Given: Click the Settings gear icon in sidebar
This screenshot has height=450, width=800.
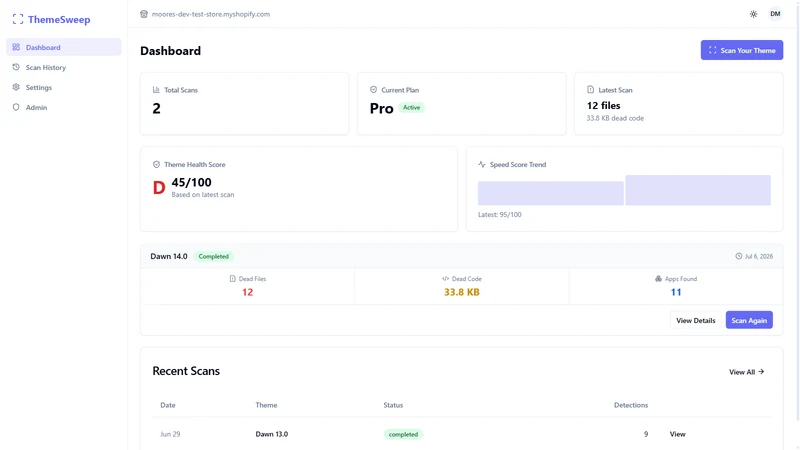Looking at the screenshot, I should (16, 87).
